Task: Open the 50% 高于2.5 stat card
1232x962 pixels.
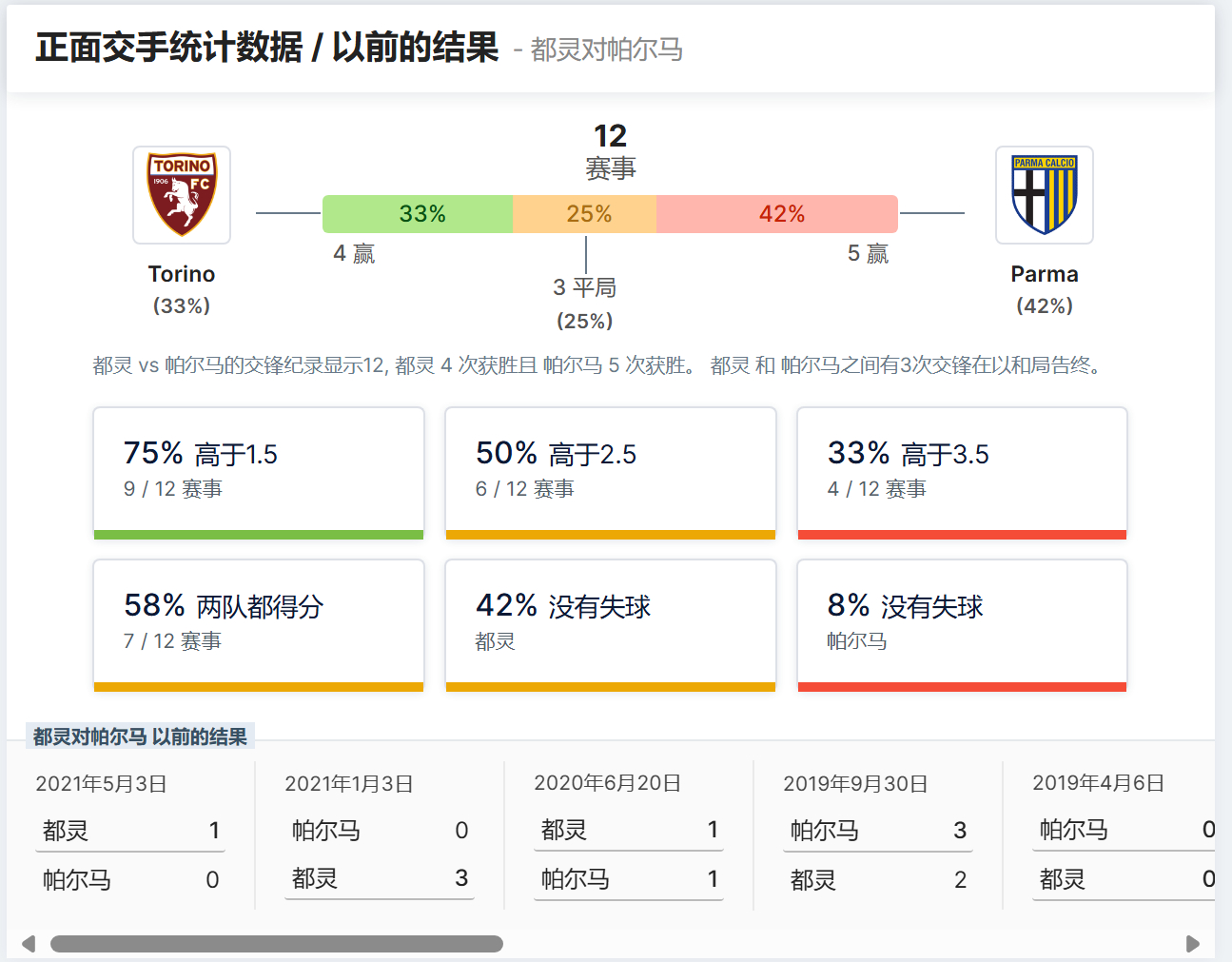Action: (x=611, y=471)
